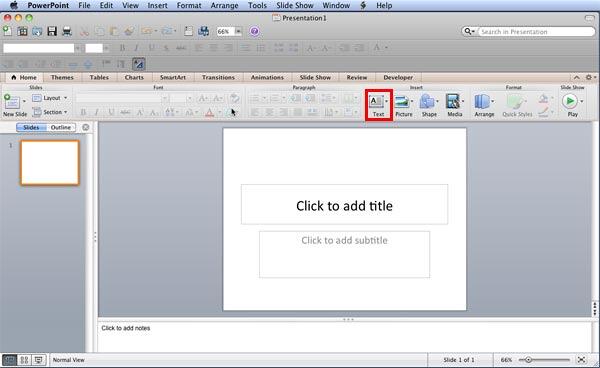Open the Section dropdown
600x368 pixels.
coord(50,112)
